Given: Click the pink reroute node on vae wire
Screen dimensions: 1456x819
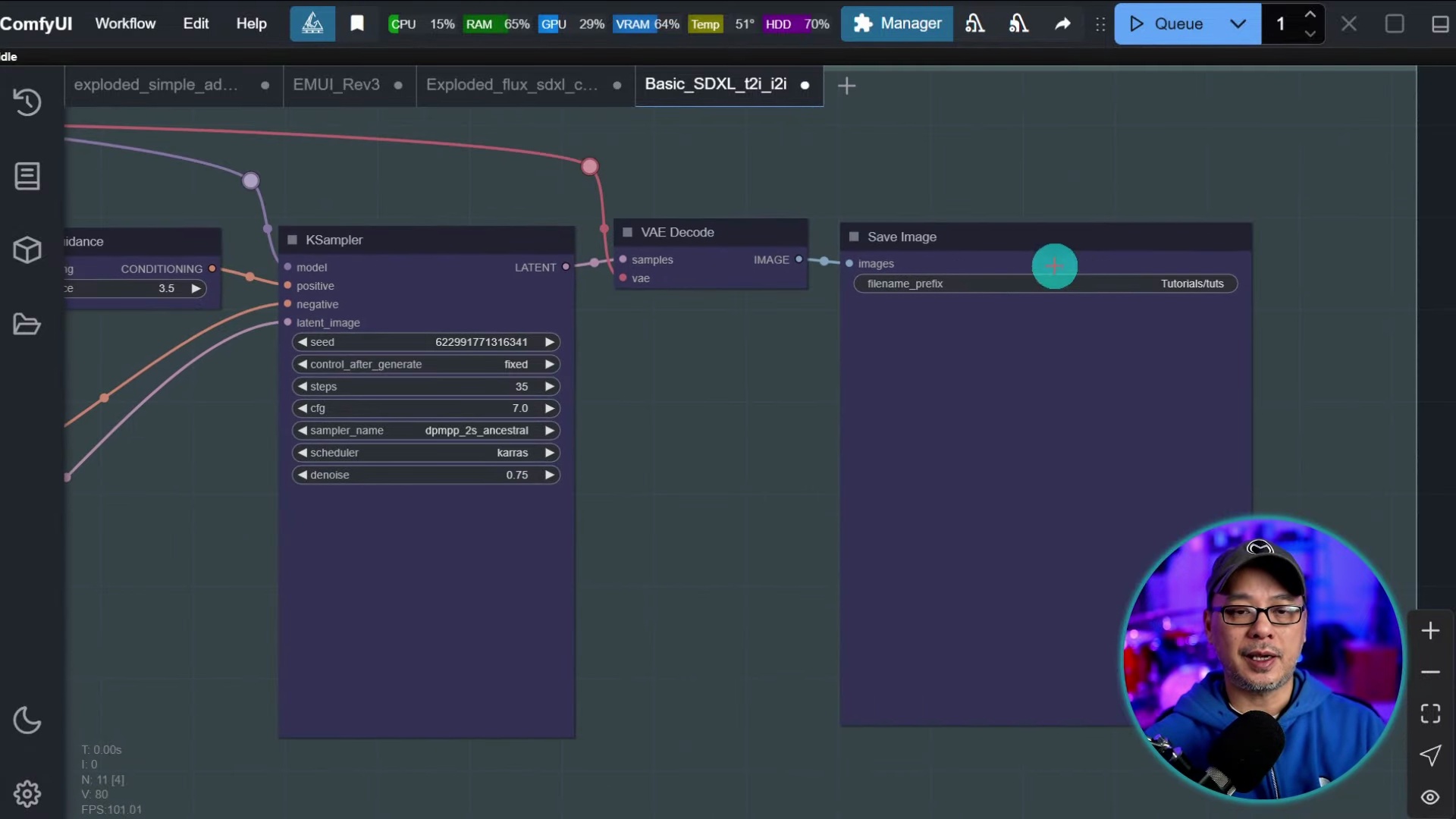Looking at the screenshot, I should (x=589, y=166).
